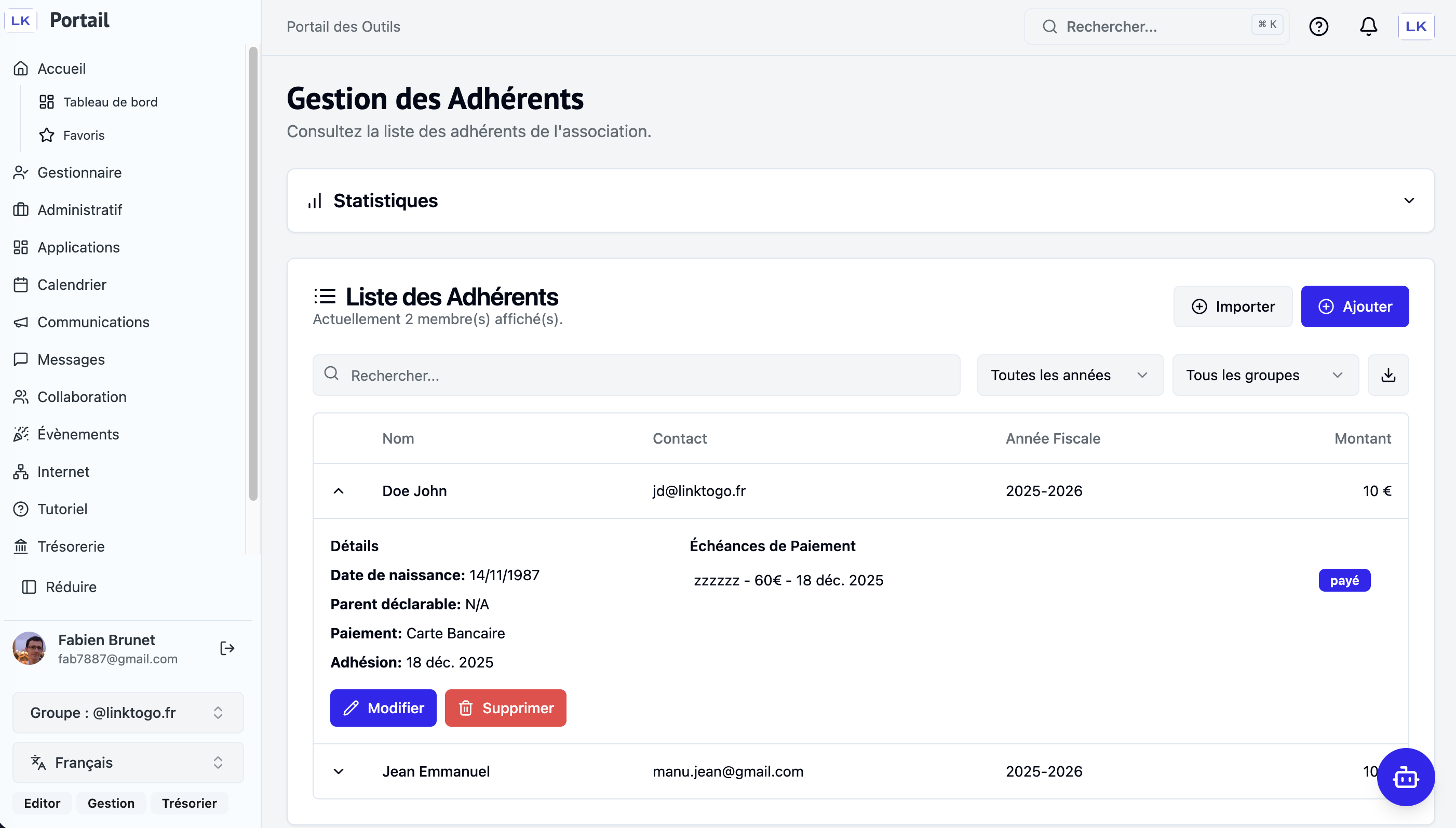Select Communications in the sidebar menu

coord(93,322)
